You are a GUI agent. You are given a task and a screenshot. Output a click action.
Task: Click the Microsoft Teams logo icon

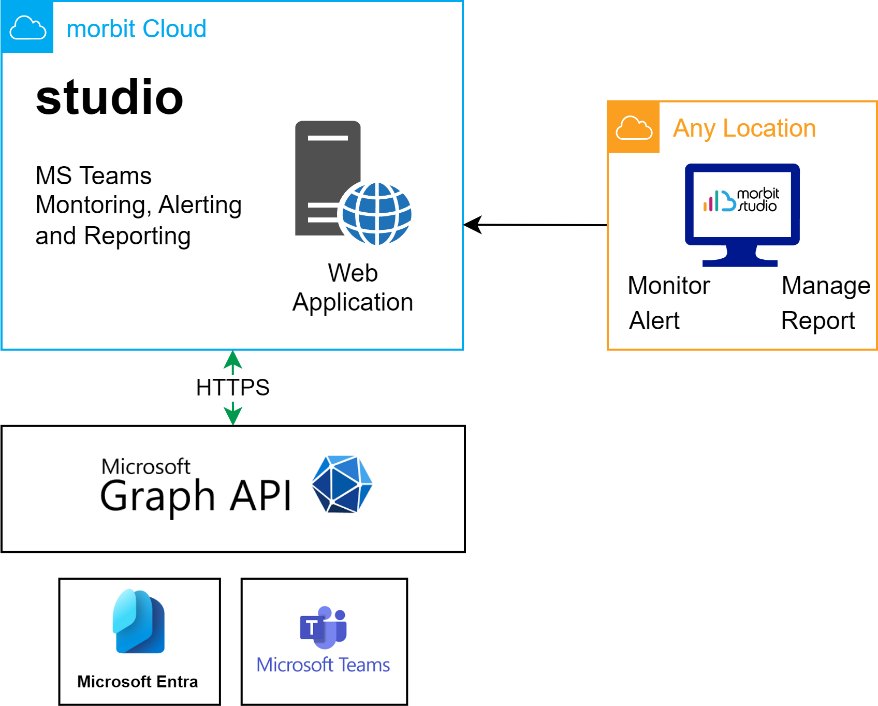click(324, 627)
